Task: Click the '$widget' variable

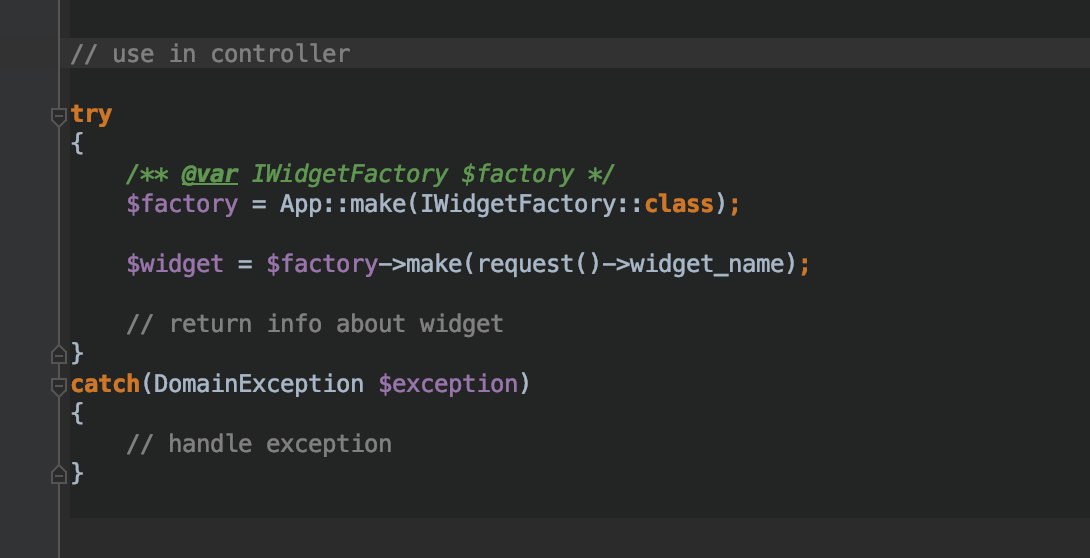Action: click(175, 264)
